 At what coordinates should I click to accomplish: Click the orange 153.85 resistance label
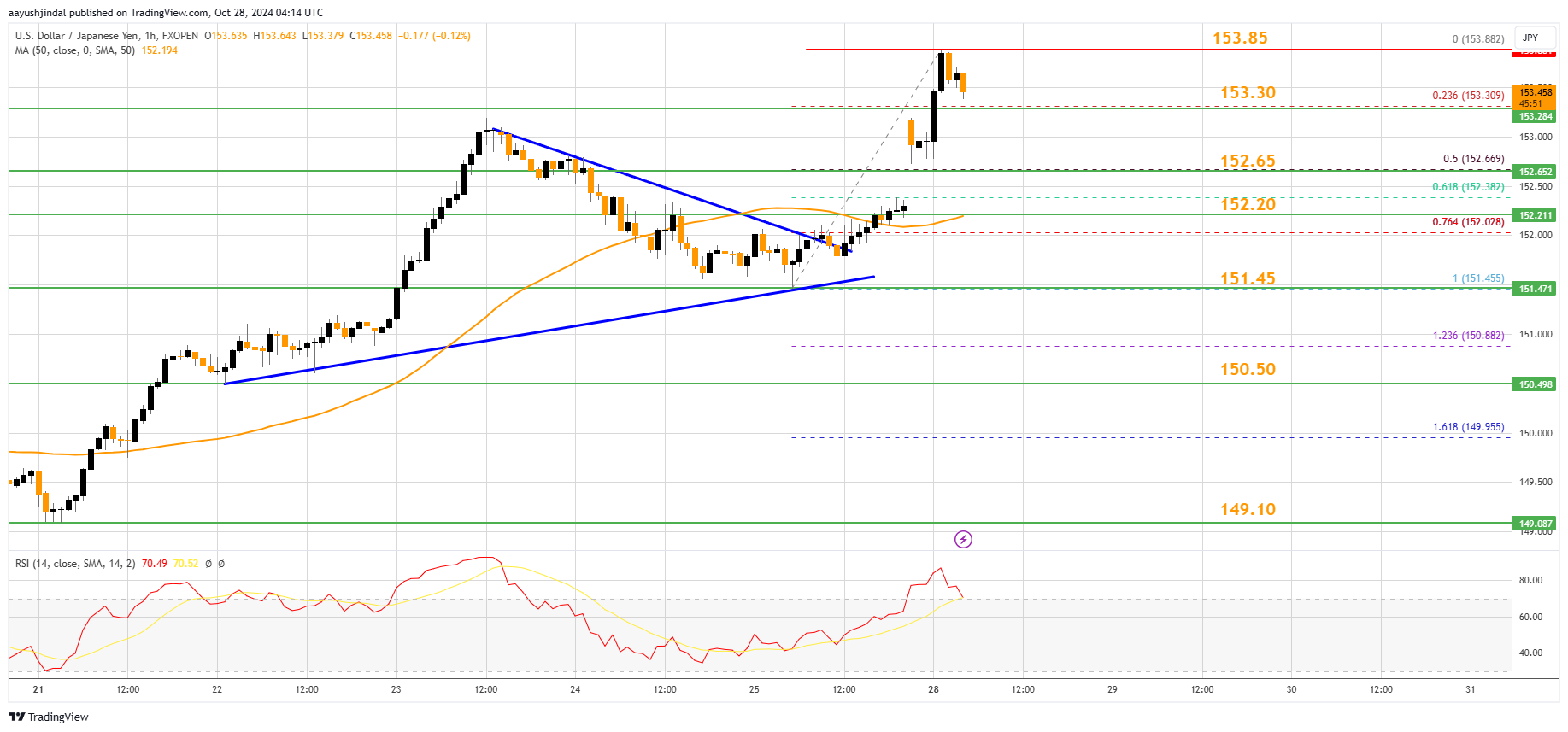(x=1240, y=38)
